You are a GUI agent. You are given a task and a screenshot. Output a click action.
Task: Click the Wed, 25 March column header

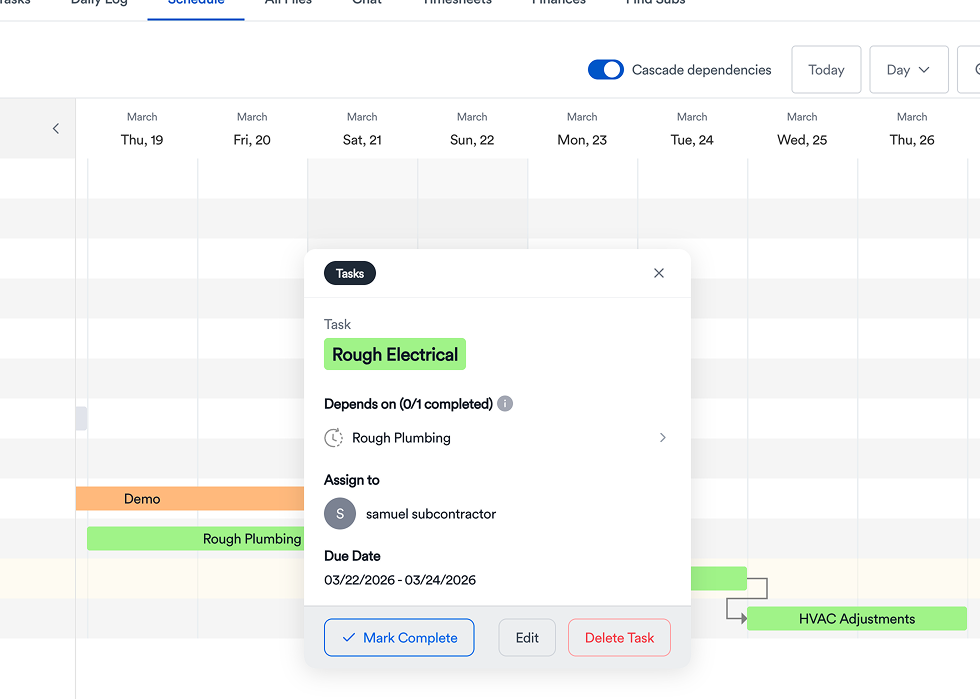(802, 128)
